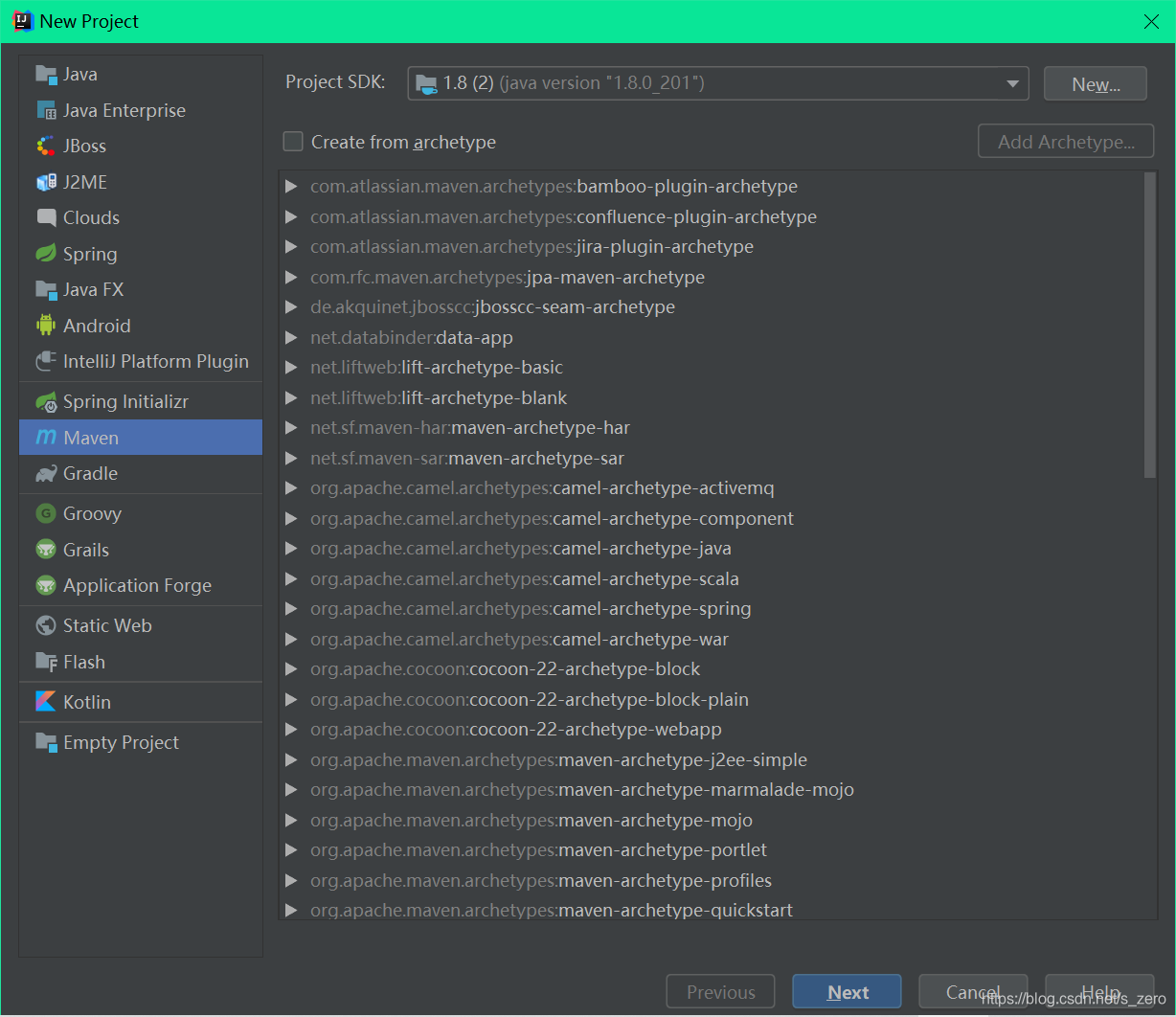Expand maven-archetype-mojo node
Image resolution: width=1176 pixels, height=1017 pixels.
point(291,820)
